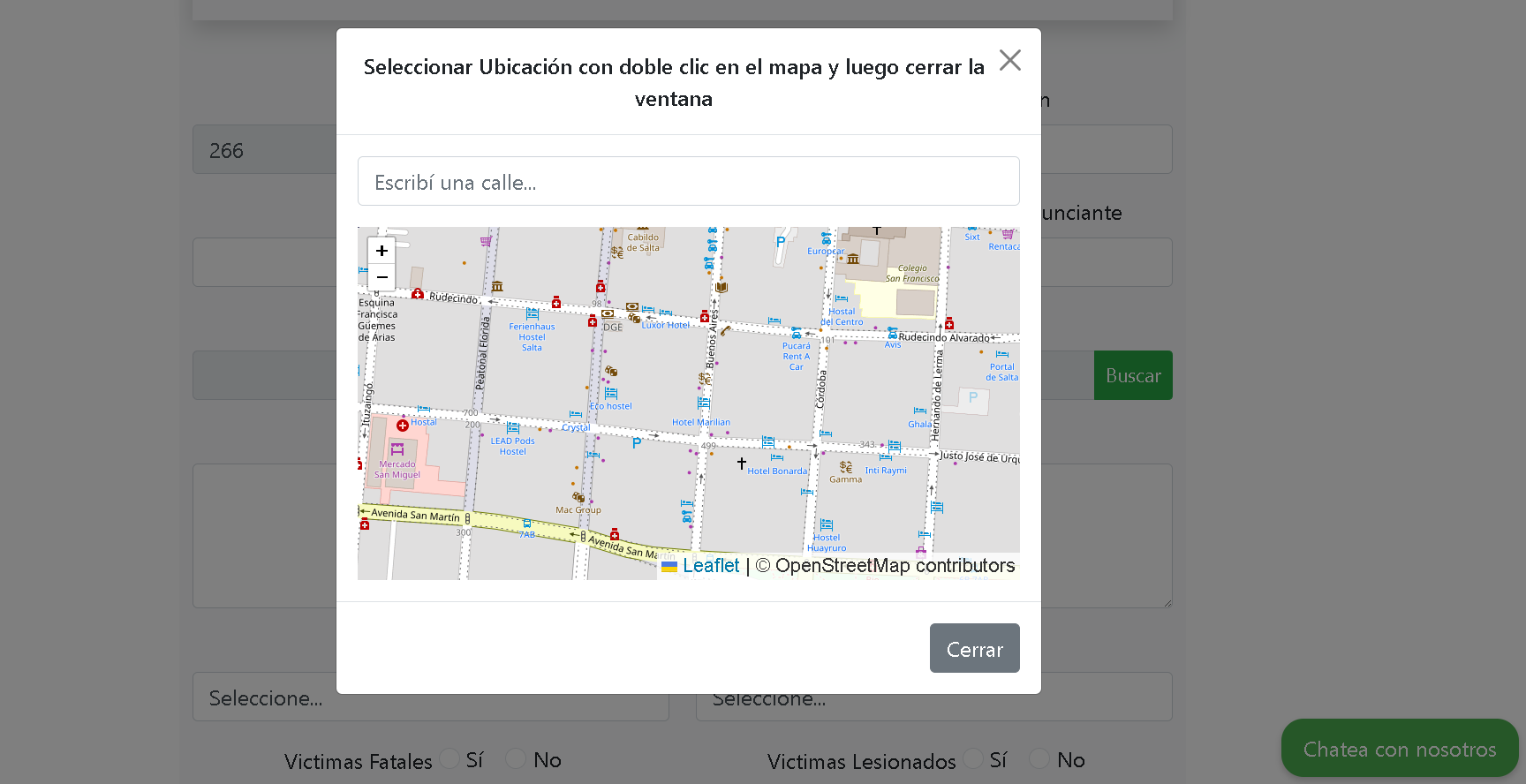
Task: Click the field containing 266
Action: click(x=264, y=149)
